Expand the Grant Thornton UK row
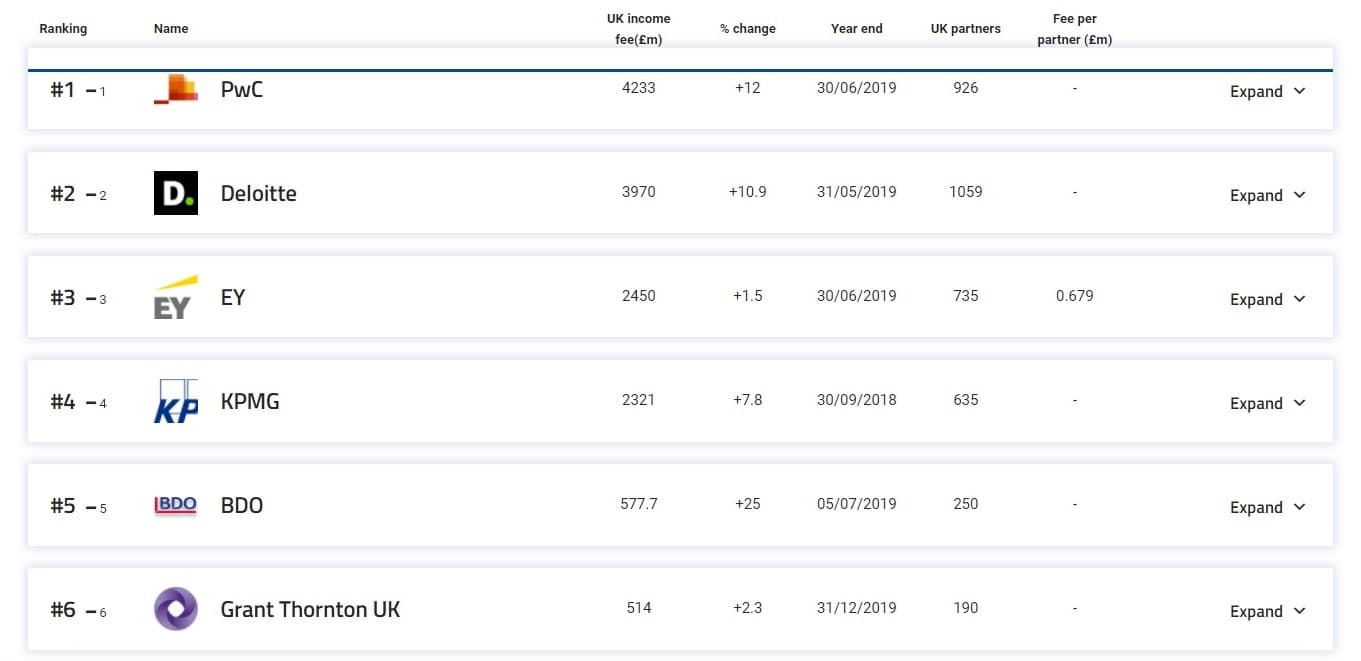Viewport: 1361px width, 661px height. click(1268, 611)
